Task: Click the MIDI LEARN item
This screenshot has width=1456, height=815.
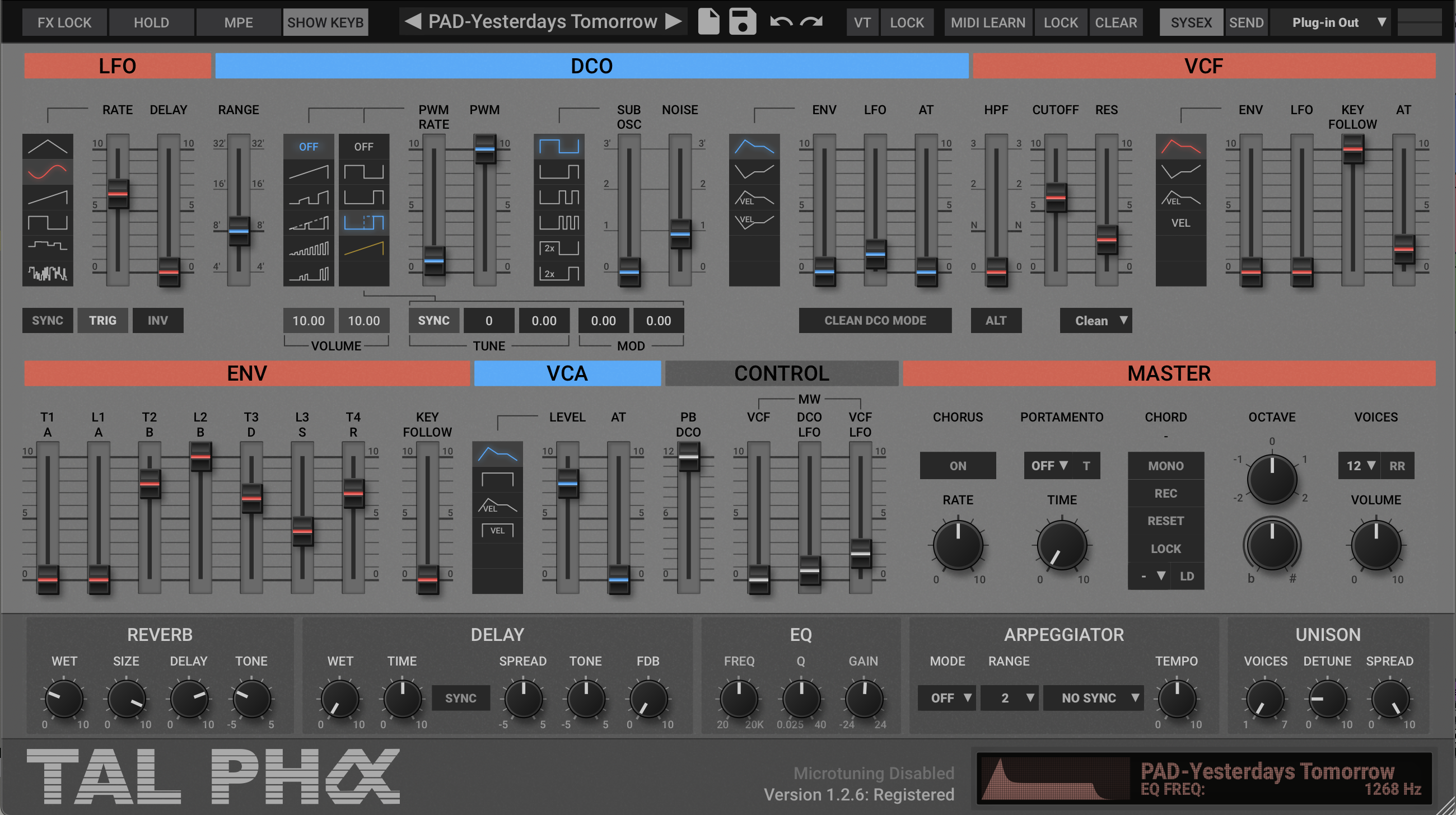Action: (x=987, y=22)
